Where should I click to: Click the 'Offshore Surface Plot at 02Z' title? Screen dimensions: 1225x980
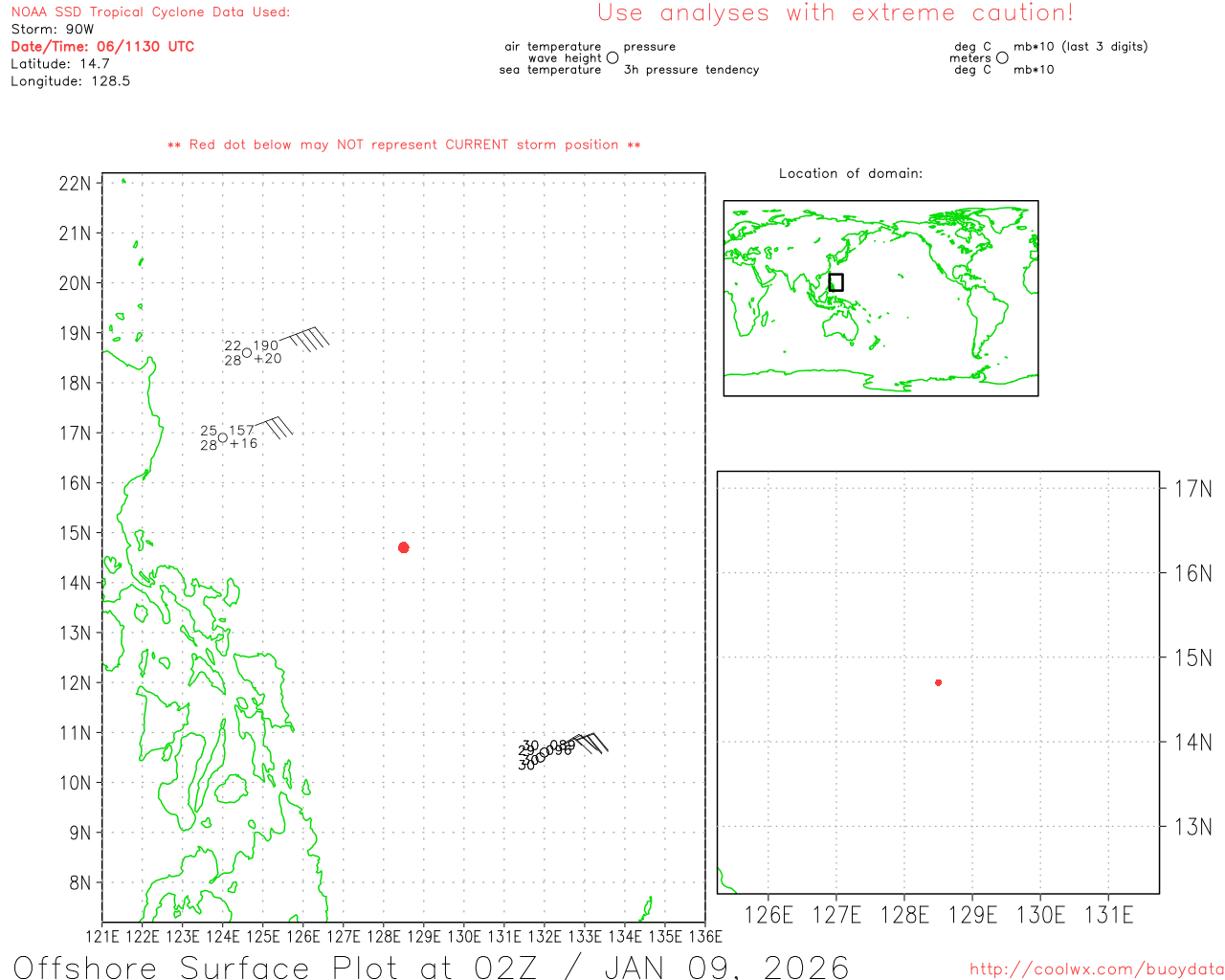click(431, 967)
